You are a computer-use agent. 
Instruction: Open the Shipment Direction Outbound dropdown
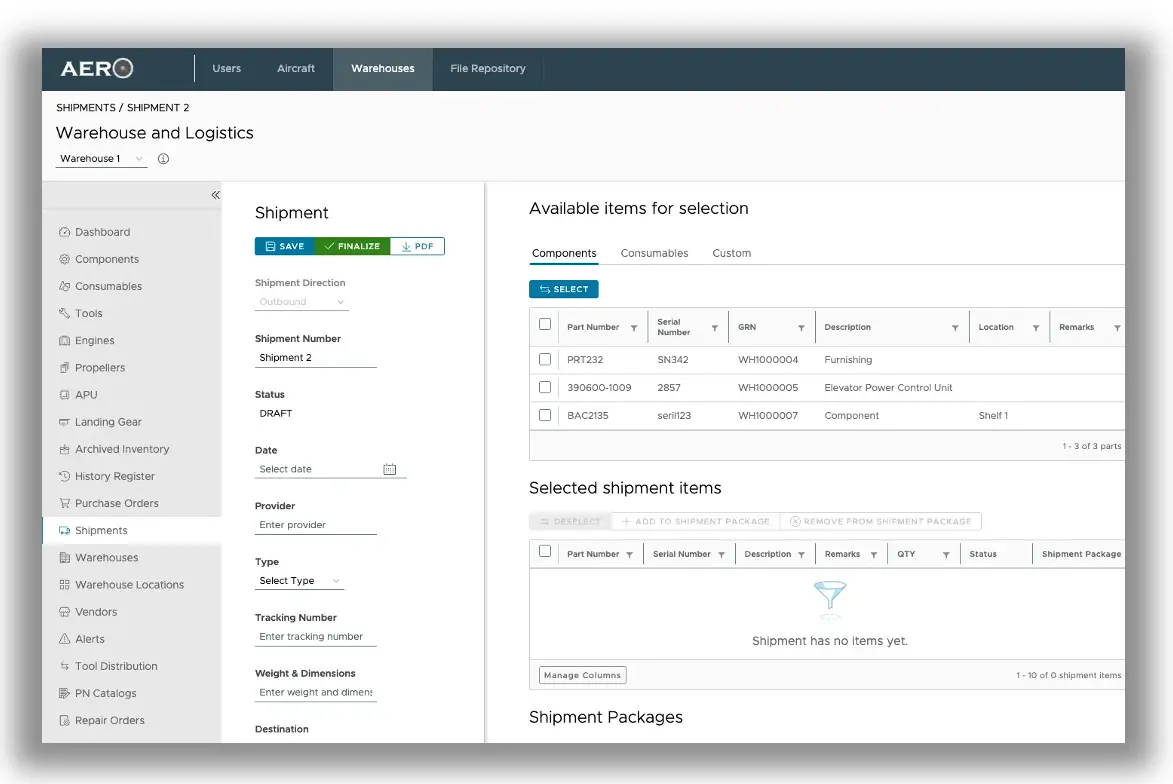point(301,302)
